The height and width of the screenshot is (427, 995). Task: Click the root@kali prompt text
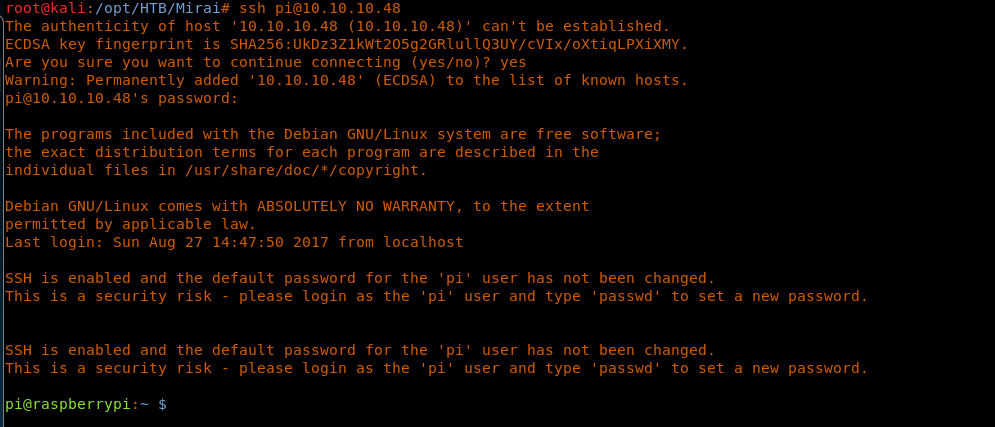40,8
